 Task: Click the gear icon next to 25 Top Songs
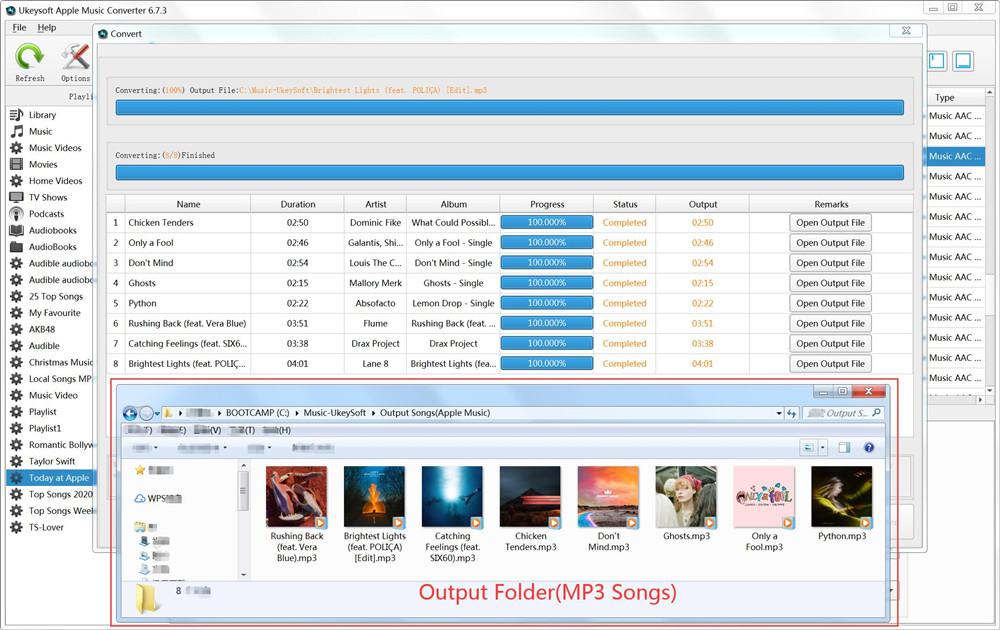[17, 297]
